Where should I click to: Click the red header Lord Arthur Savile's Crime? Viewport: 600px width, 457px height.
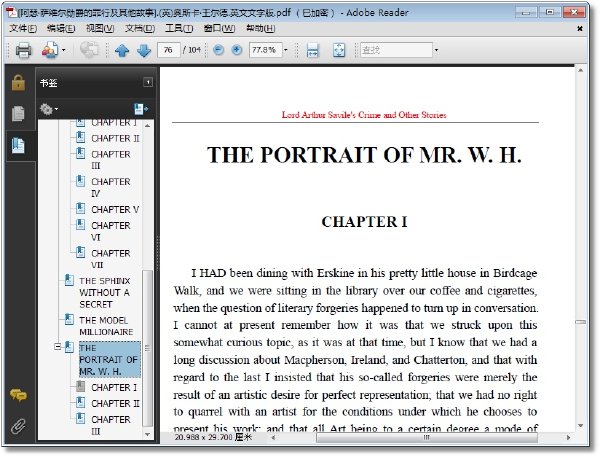[364, 115]
